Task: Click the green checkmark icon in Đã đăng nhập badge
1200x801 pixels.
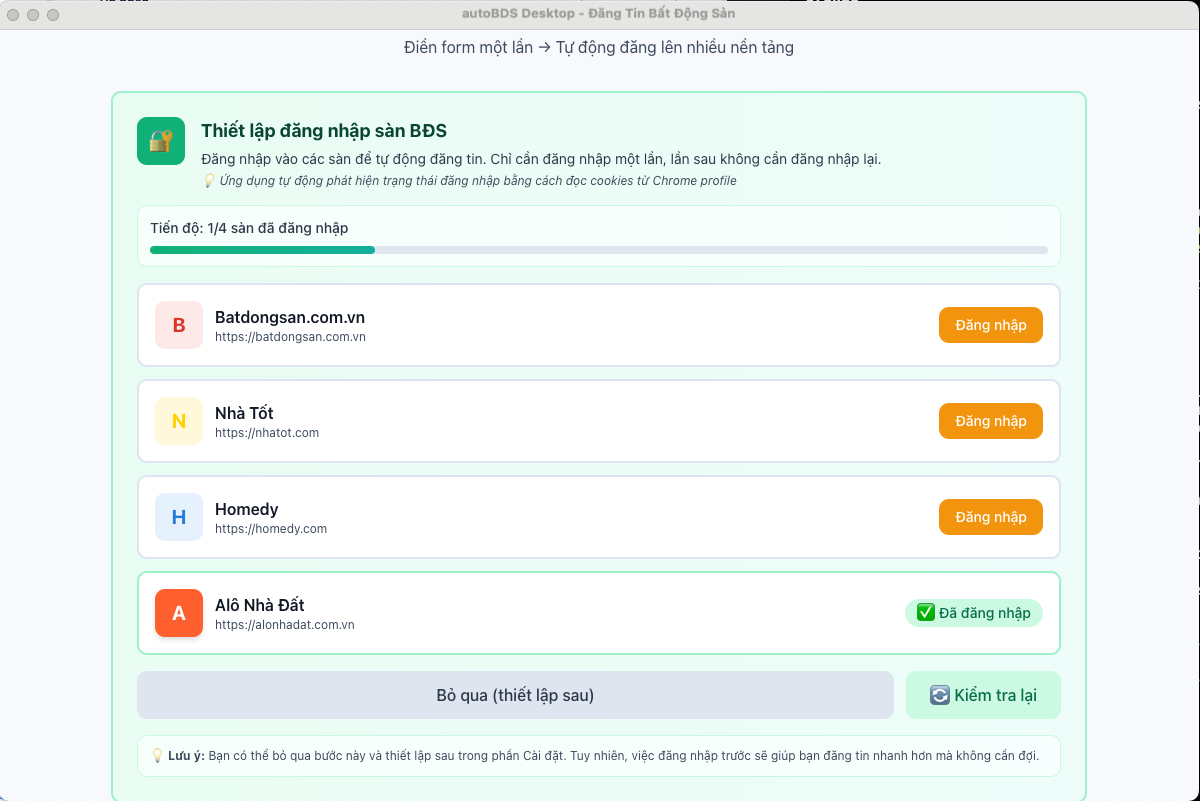Action: pos(926,613)
